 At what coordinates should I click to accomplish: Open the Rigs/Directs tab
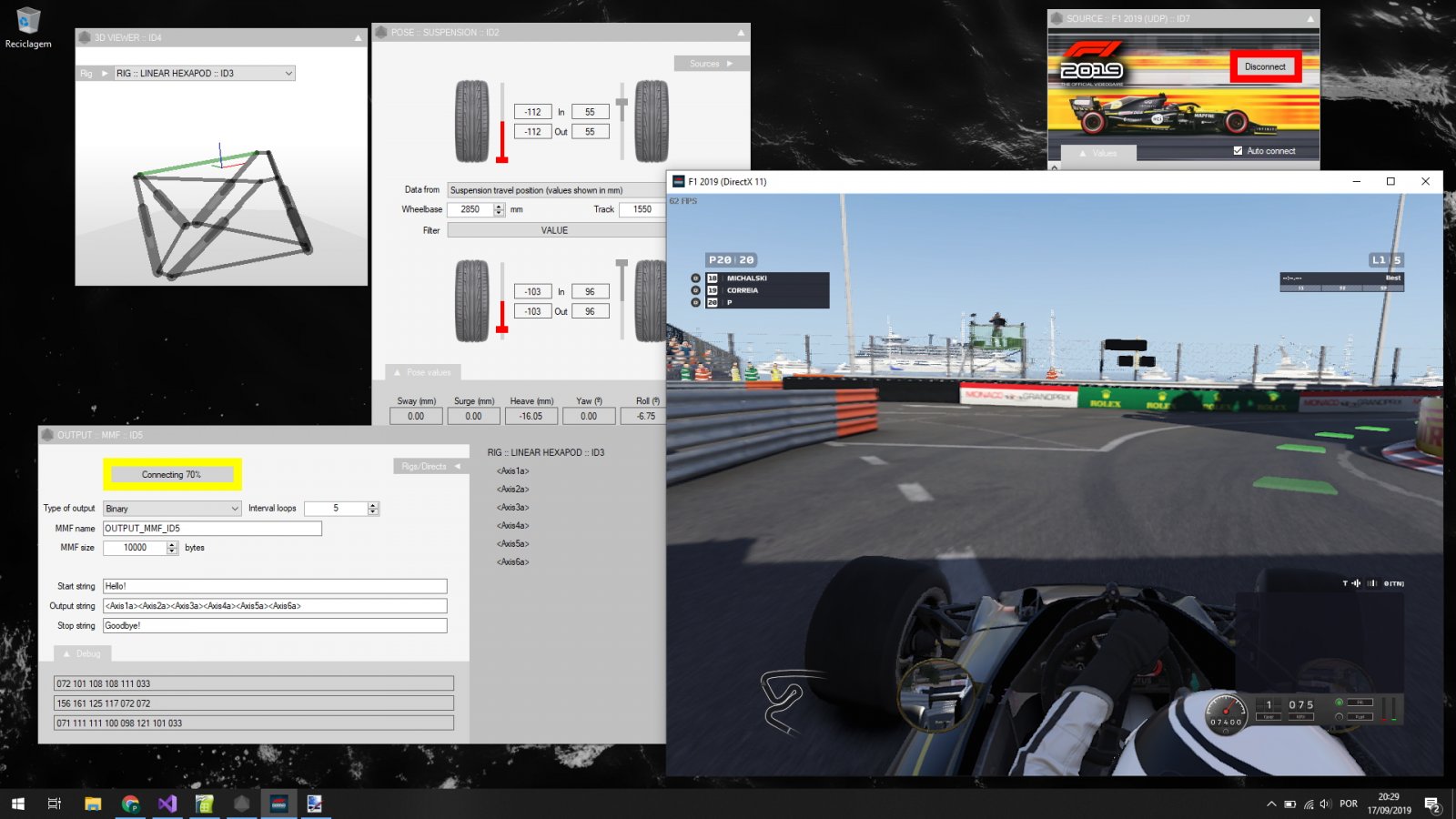pos(431,467)
